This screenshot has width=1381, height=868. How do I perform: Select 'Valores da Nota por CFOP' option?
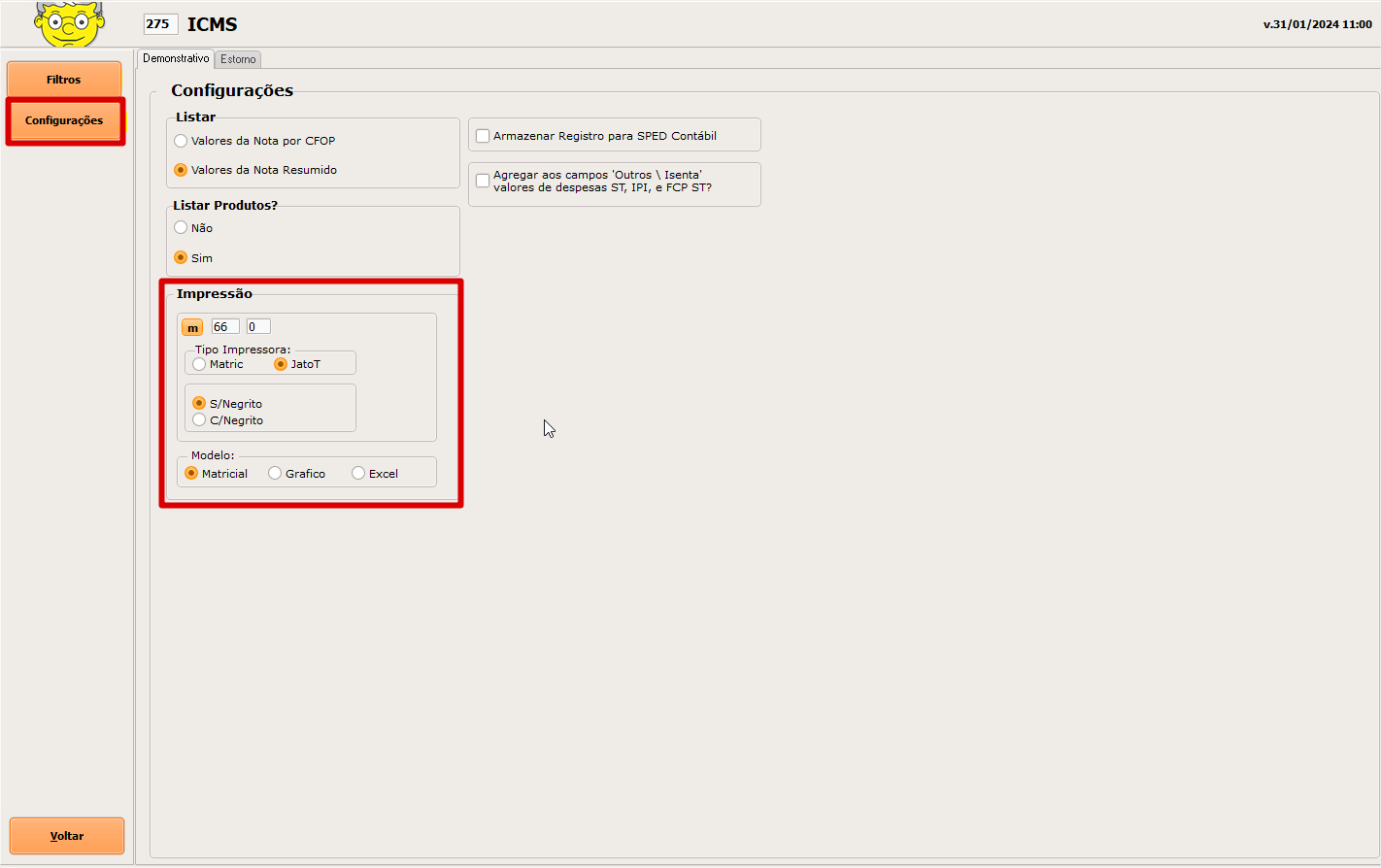click(181, 141)
